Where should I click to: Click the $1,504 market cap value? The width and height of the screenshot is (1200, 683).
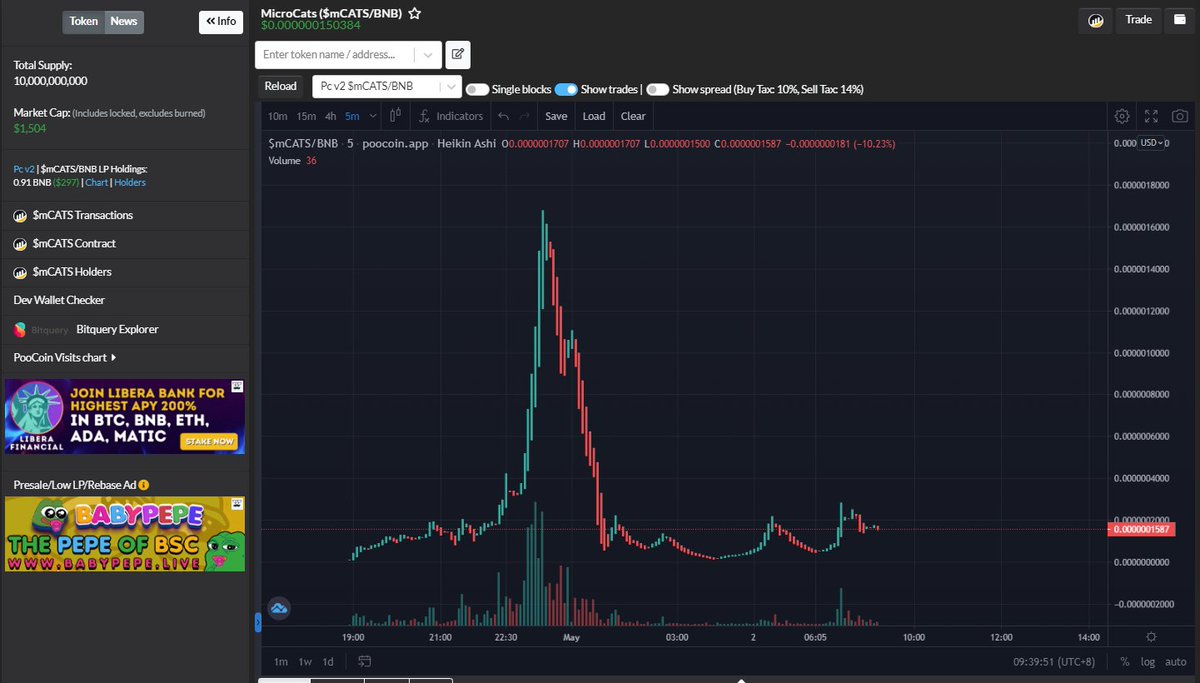[x=30, y=128]
